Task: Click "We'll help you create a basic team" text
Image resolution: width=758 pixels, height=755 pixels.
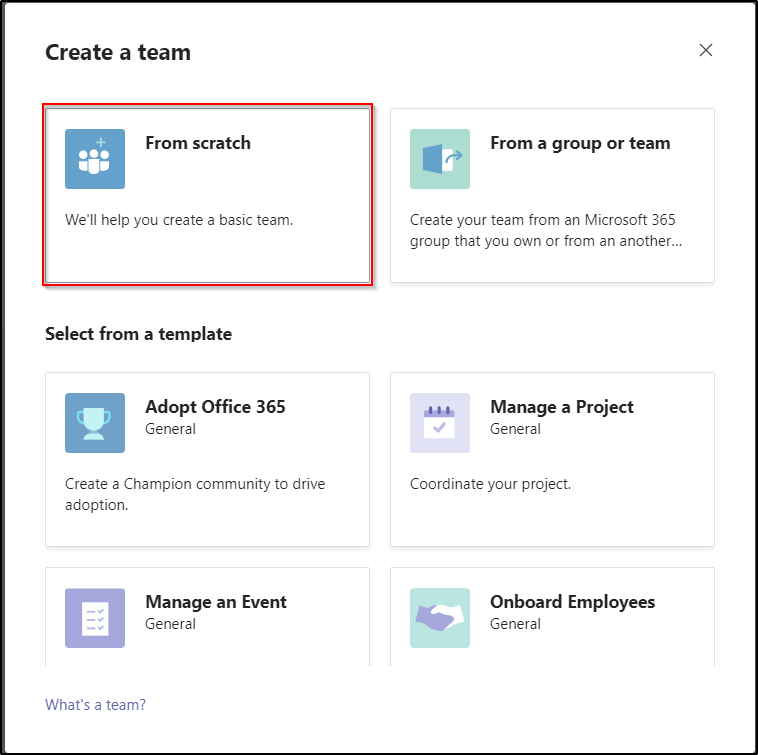Action: (x=179, y=220)
